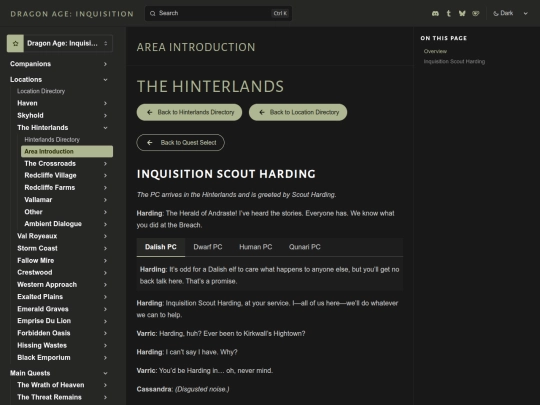Open the Dragon Age: Inquisi... section selector

(x=60, y=43)
